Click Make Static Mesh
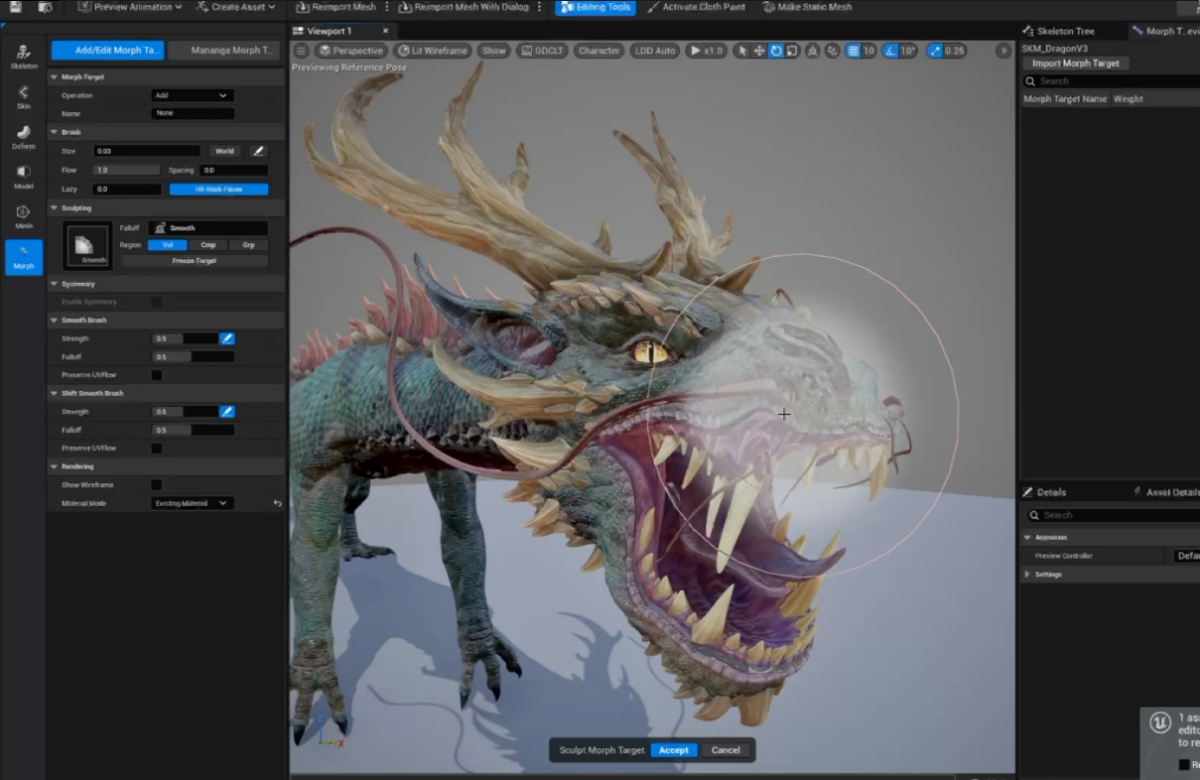Screen dimensions: 1200x780 click(x=807, y=7)
